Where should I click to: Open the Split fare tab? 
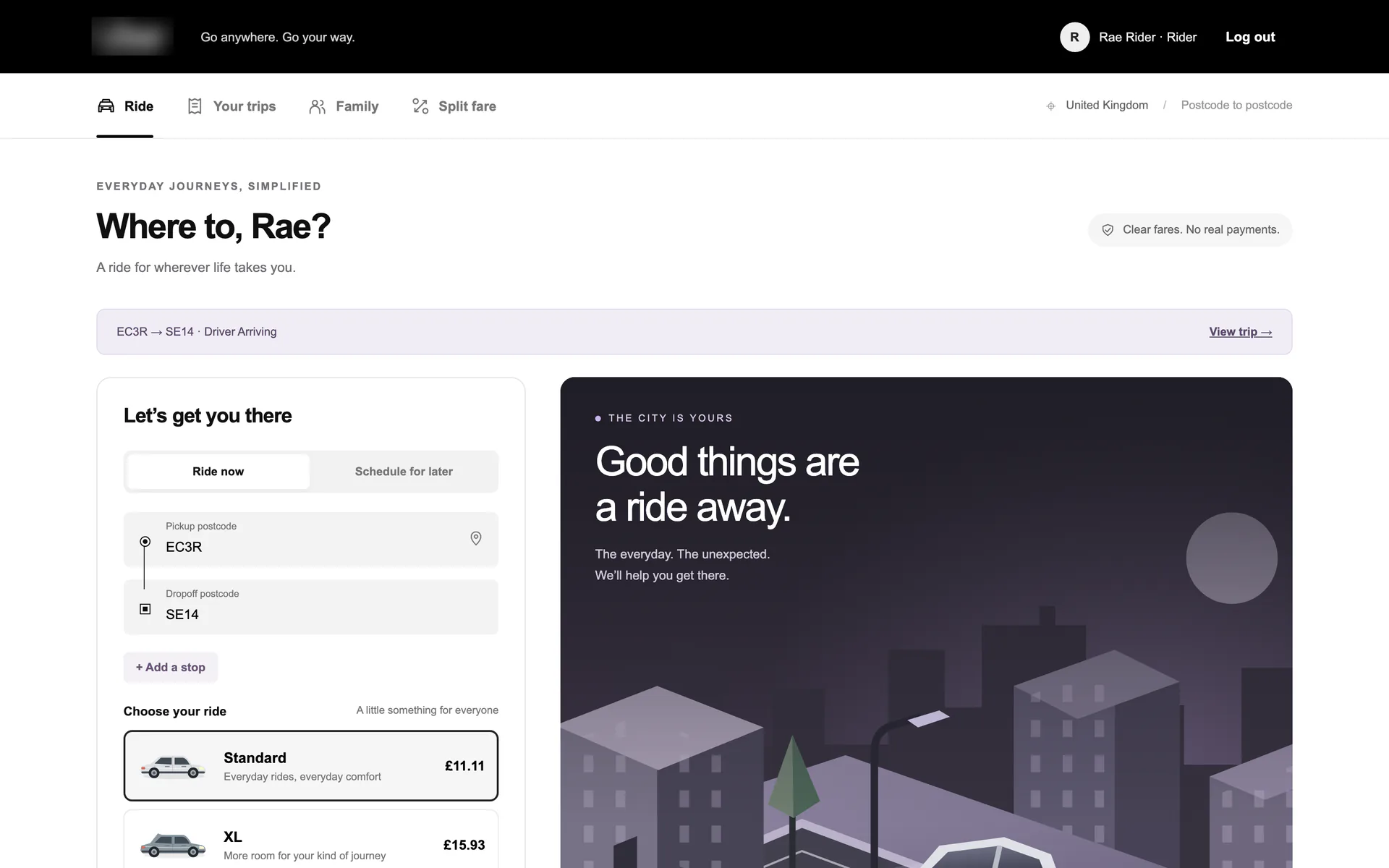click(454, 106)
